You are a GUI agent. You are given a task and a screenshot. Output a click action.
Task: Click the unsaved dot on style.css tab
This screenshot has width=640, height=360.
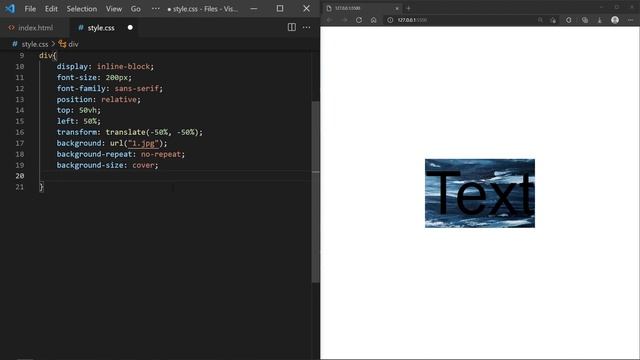[x=130, y=28]
